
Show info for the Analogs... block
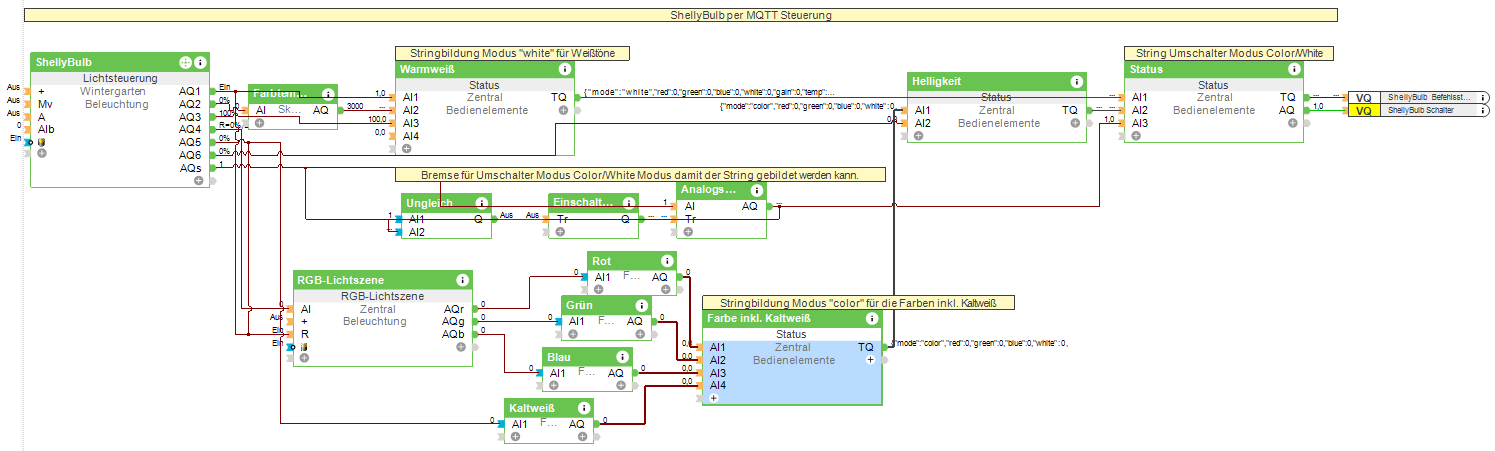click(757, 190)
